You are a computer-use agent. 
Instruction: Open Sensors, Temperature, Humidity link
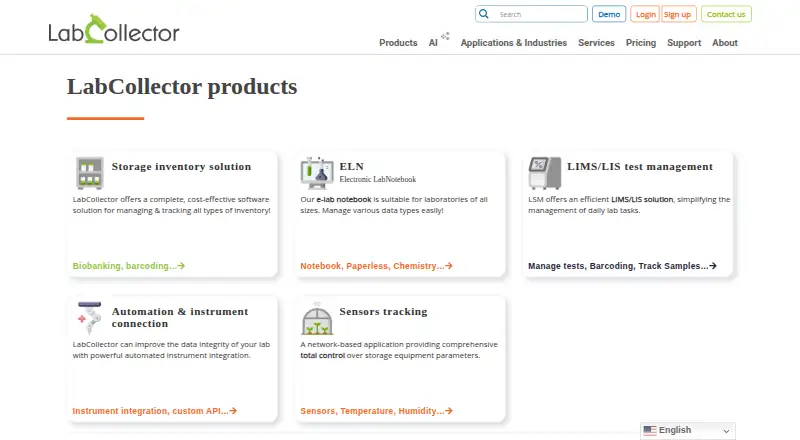click(376, 411)
